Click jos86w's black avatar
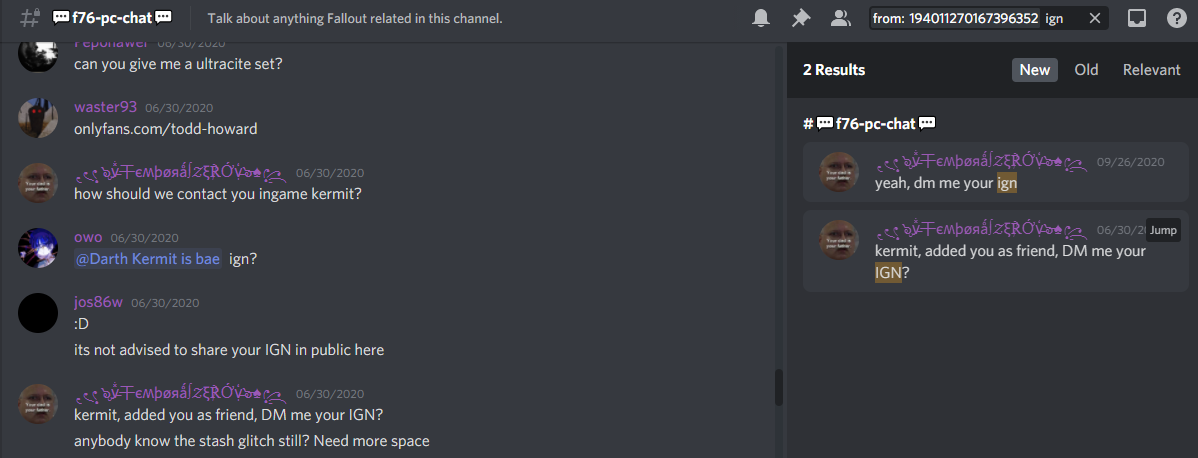Viewport: 1198px width, 458px height. 38,313
